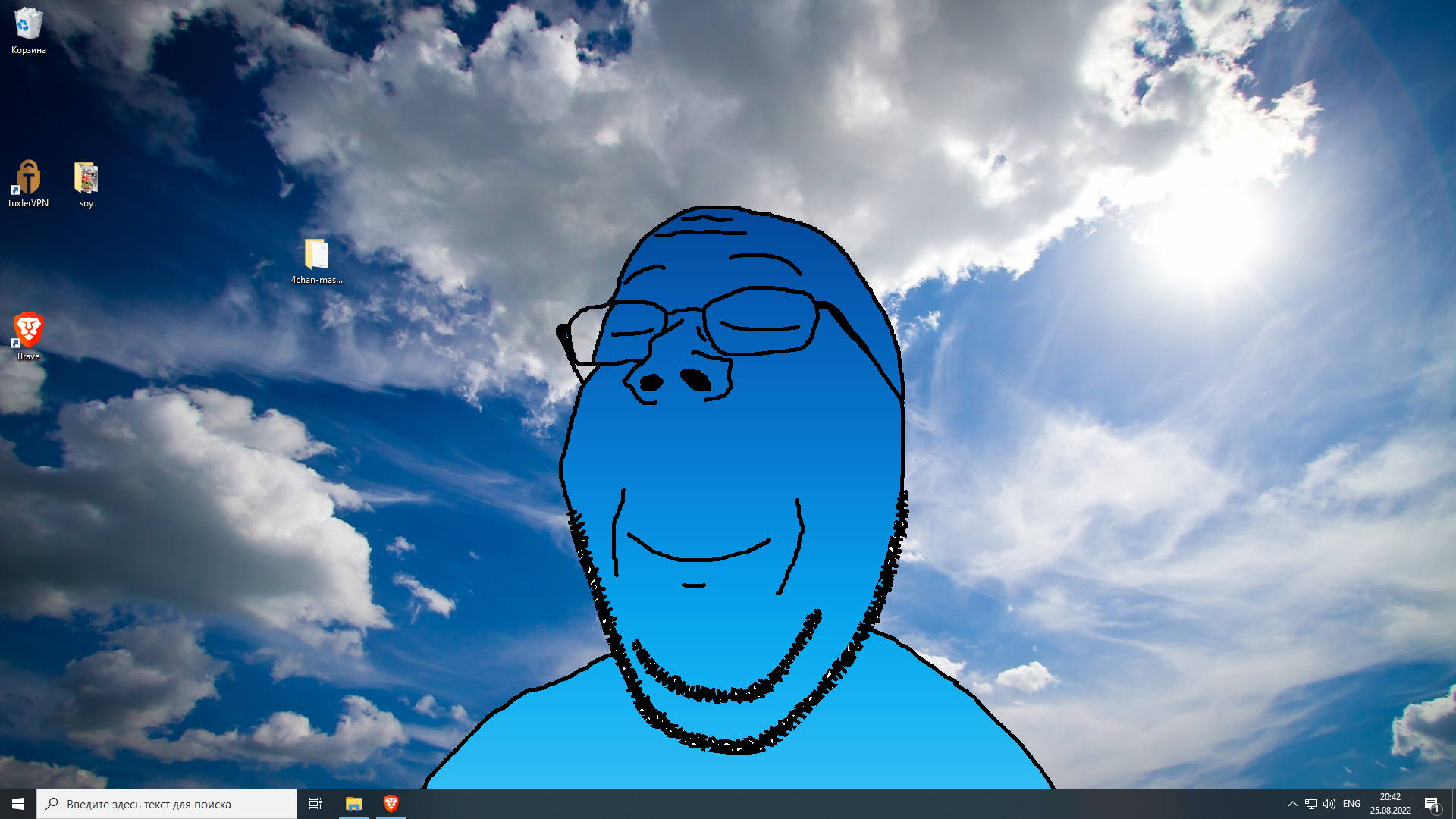Change the ENG input language
1456x819 pixels.
pos(1351,804)
